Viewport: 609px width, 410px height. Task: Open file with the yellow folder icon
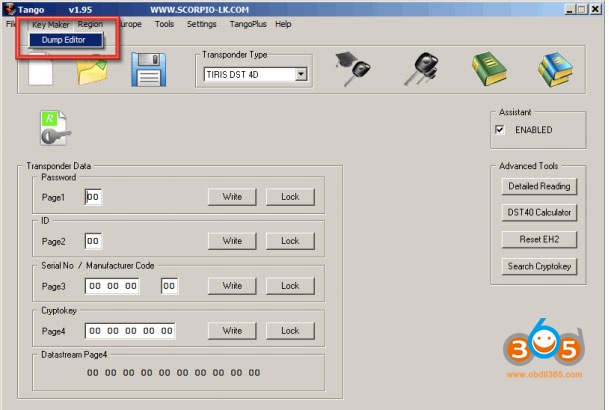[92, 71]
